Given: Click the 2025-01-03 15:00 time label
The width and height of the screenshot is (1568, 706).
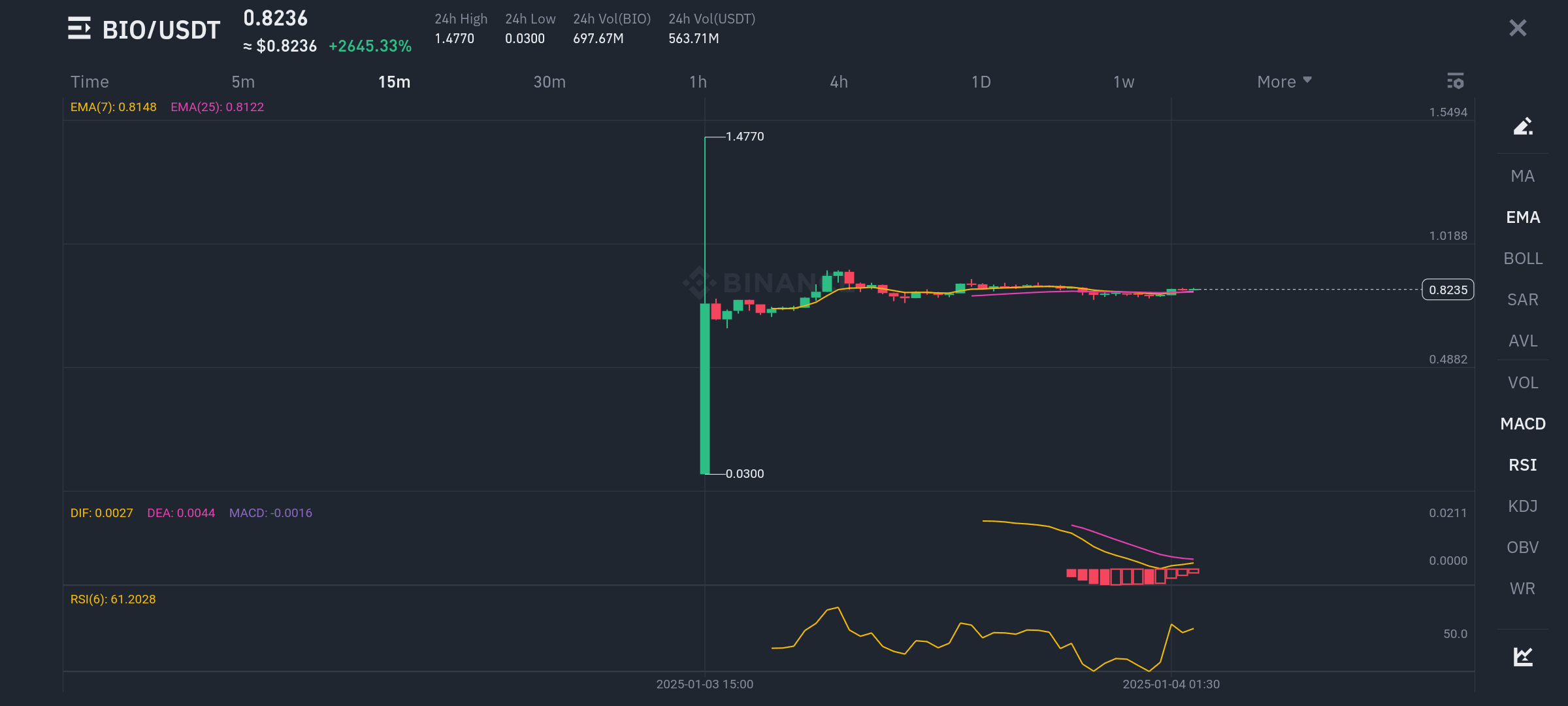Looking at the screenshot, I should coord(705,684).
